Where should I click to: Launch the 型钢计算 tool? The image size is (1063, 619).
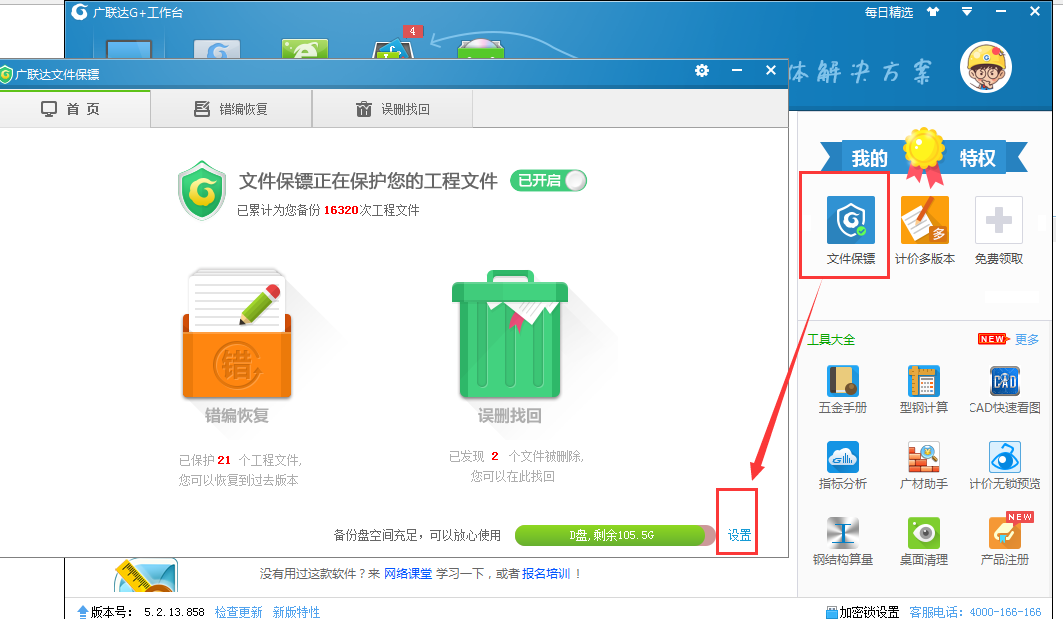923,380
